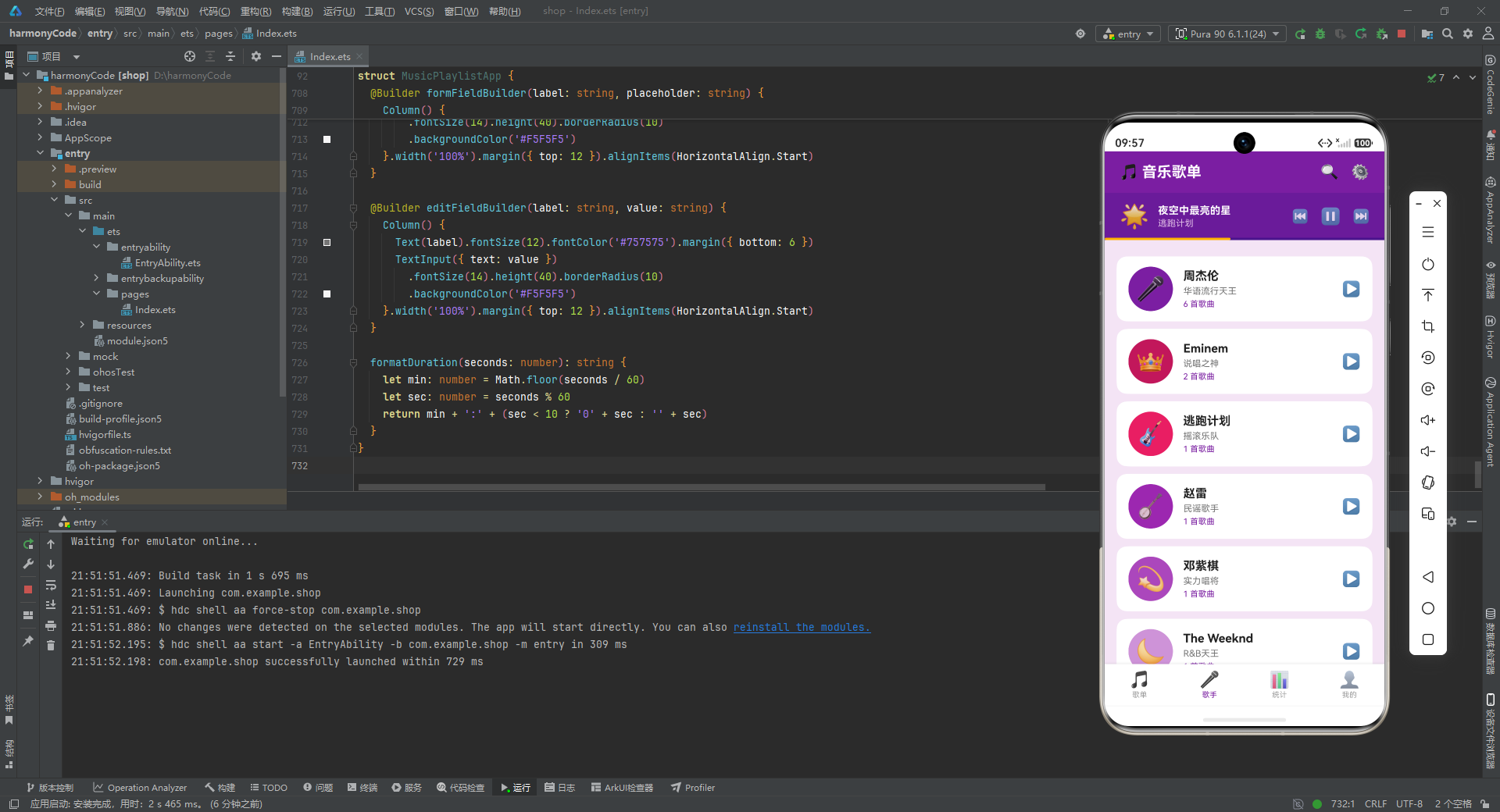The width and height of the screenshot is (1500, 812).
Task: Play songs by Eminem
Action: click(1351, 361)
